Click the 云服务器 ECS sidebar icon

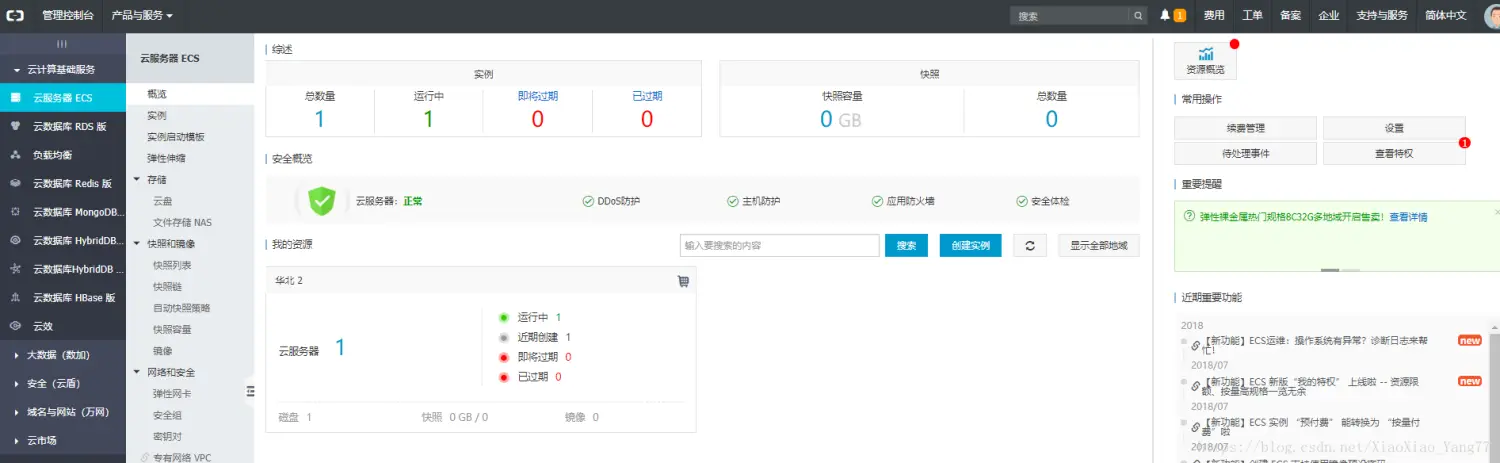(x=15, y=98)
